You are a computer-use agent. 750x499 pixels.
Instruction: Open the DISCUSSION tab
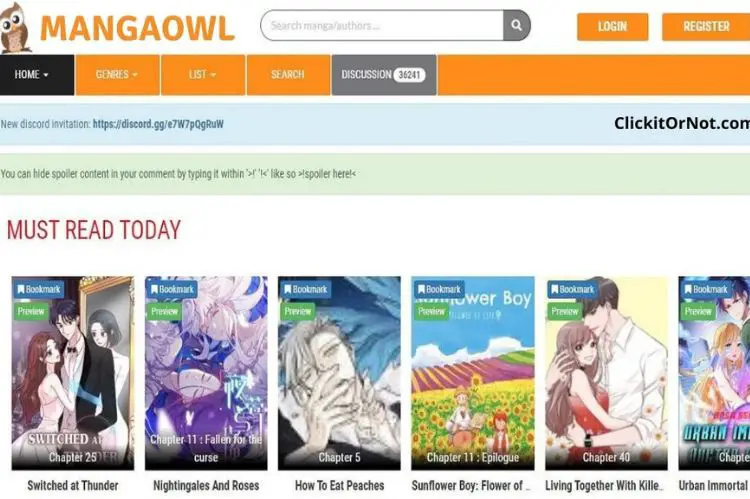pyautogui.click(x=384, y=75)
